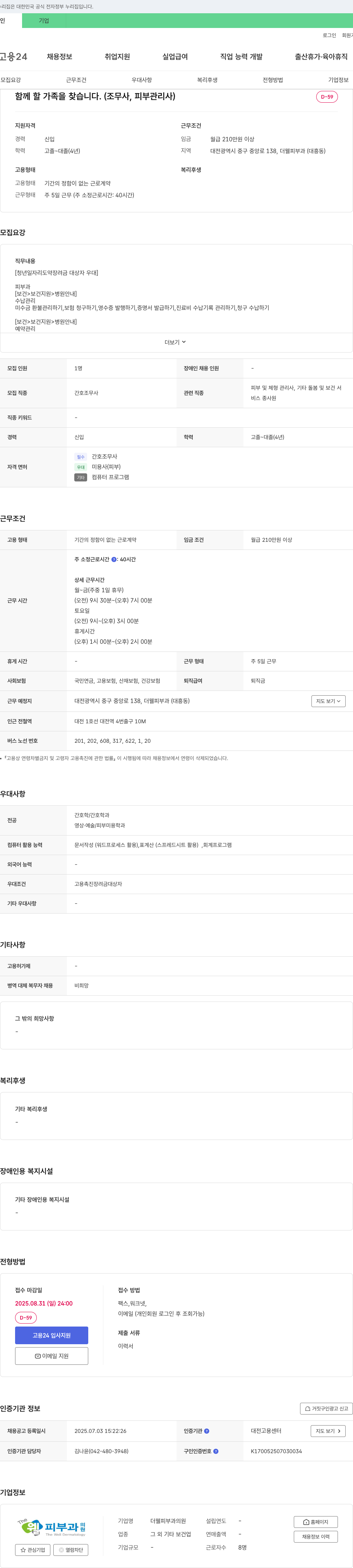Open 지도 보기 dropdown for 근무 예정지

[x=328, y=701]
